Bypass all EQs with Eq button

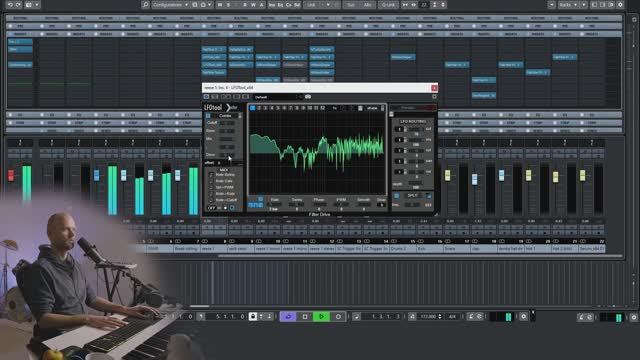pos(280,5)
